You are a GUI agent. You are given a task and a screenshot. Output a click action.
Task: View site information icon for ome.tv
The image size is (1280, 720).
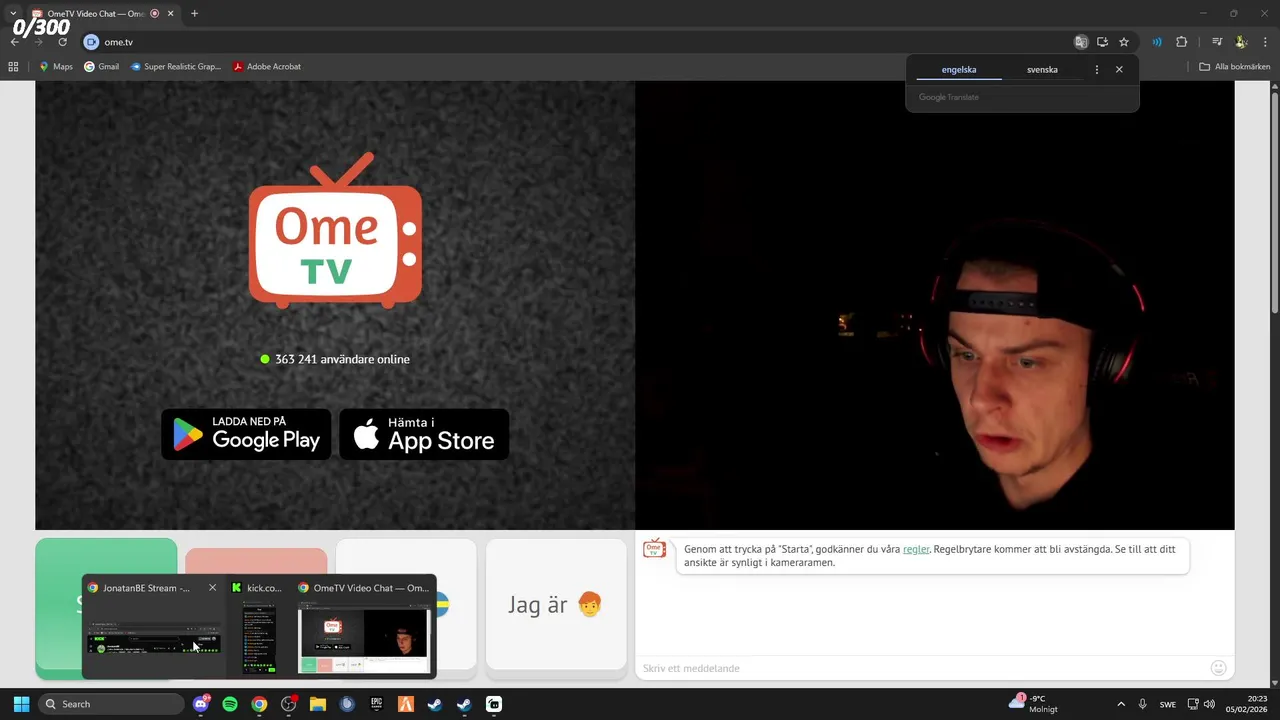point(91,42)
